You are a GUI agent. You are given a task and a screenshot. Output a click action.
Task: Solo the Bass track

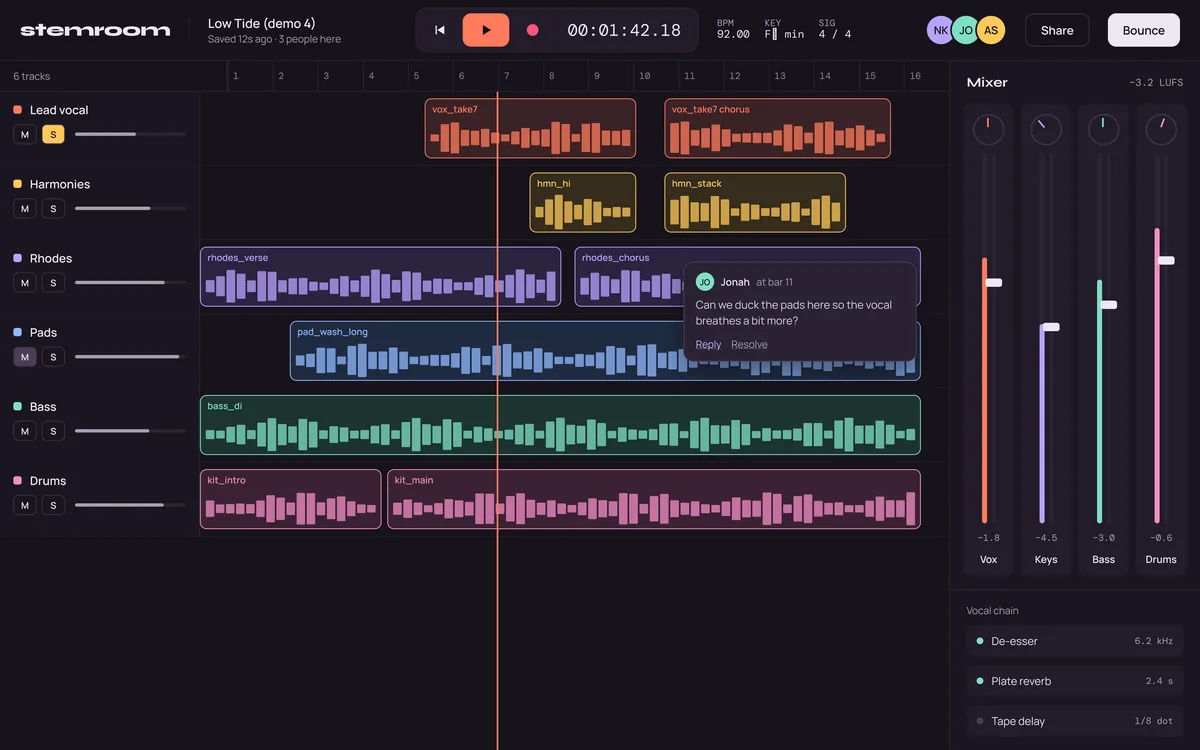(x=53, y=430)
